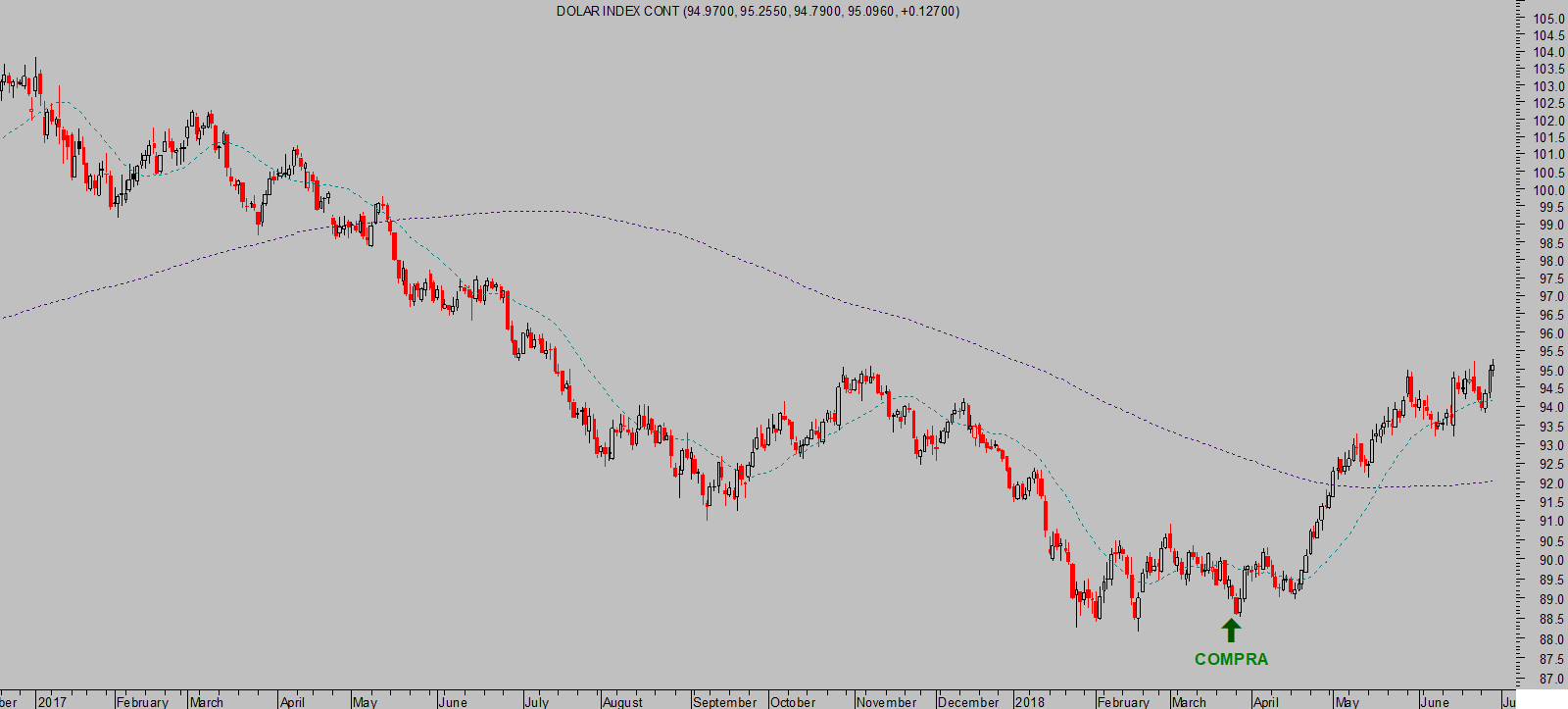Click the July label on the time axis
The width and height of the screenshot is (1568, 709).
pyautogui.click(x=536, y=701)
